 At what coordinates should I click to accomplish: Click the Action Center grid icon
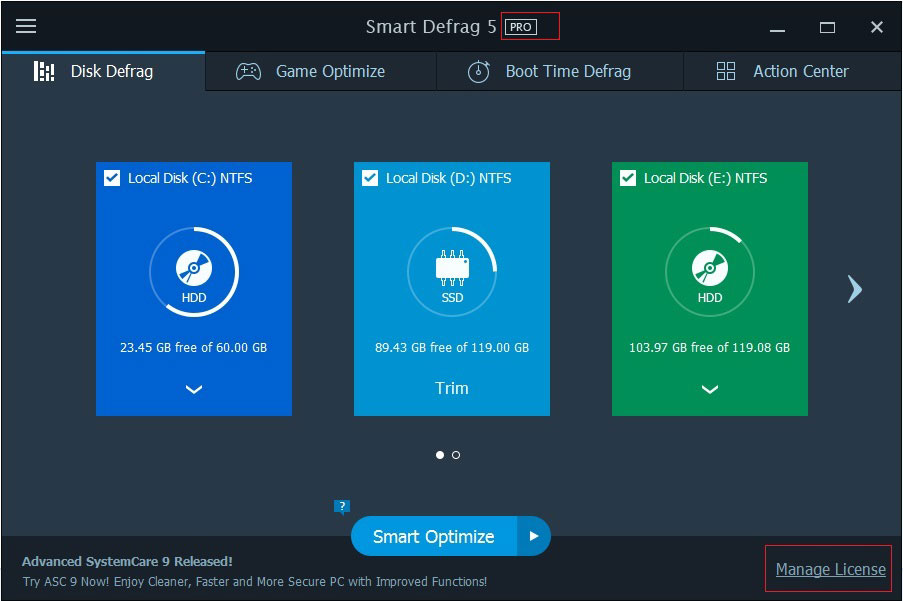coord(726,71)
